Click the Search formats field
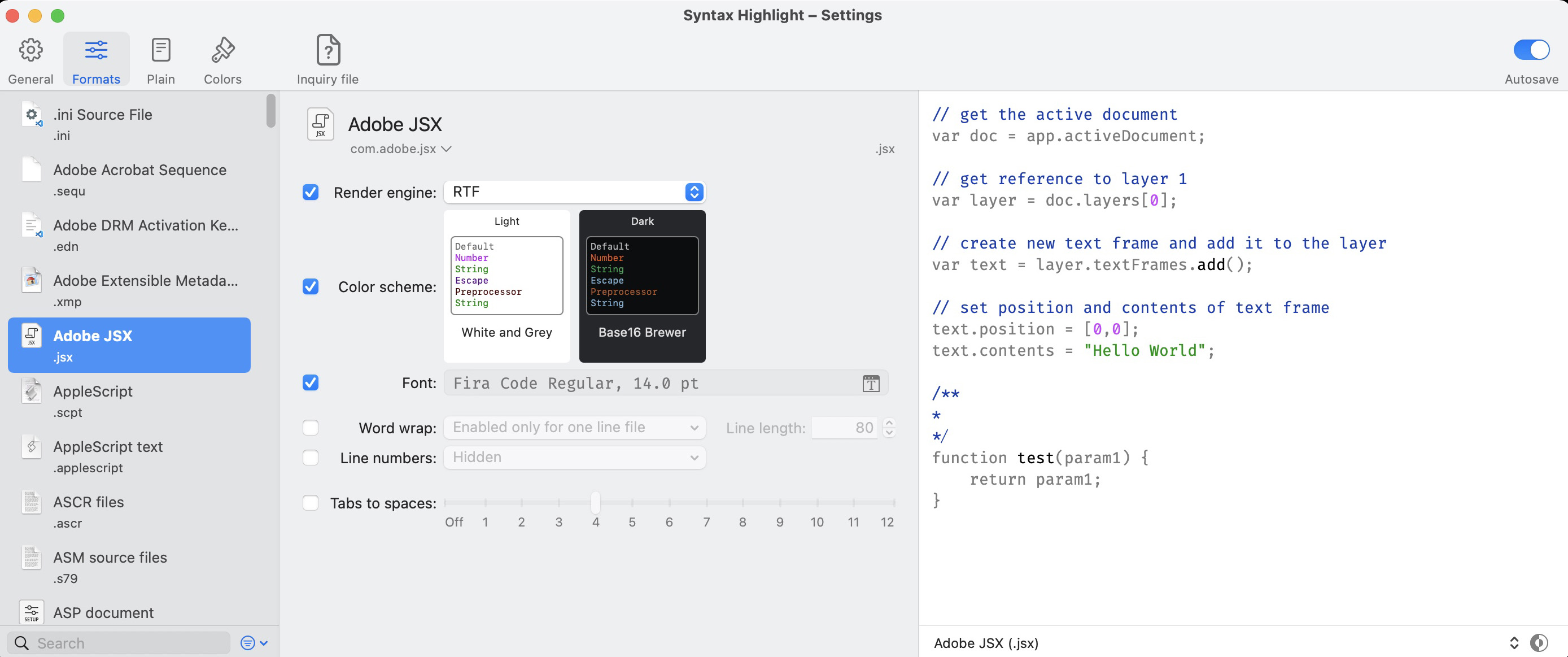 click(x=119, y=643)
